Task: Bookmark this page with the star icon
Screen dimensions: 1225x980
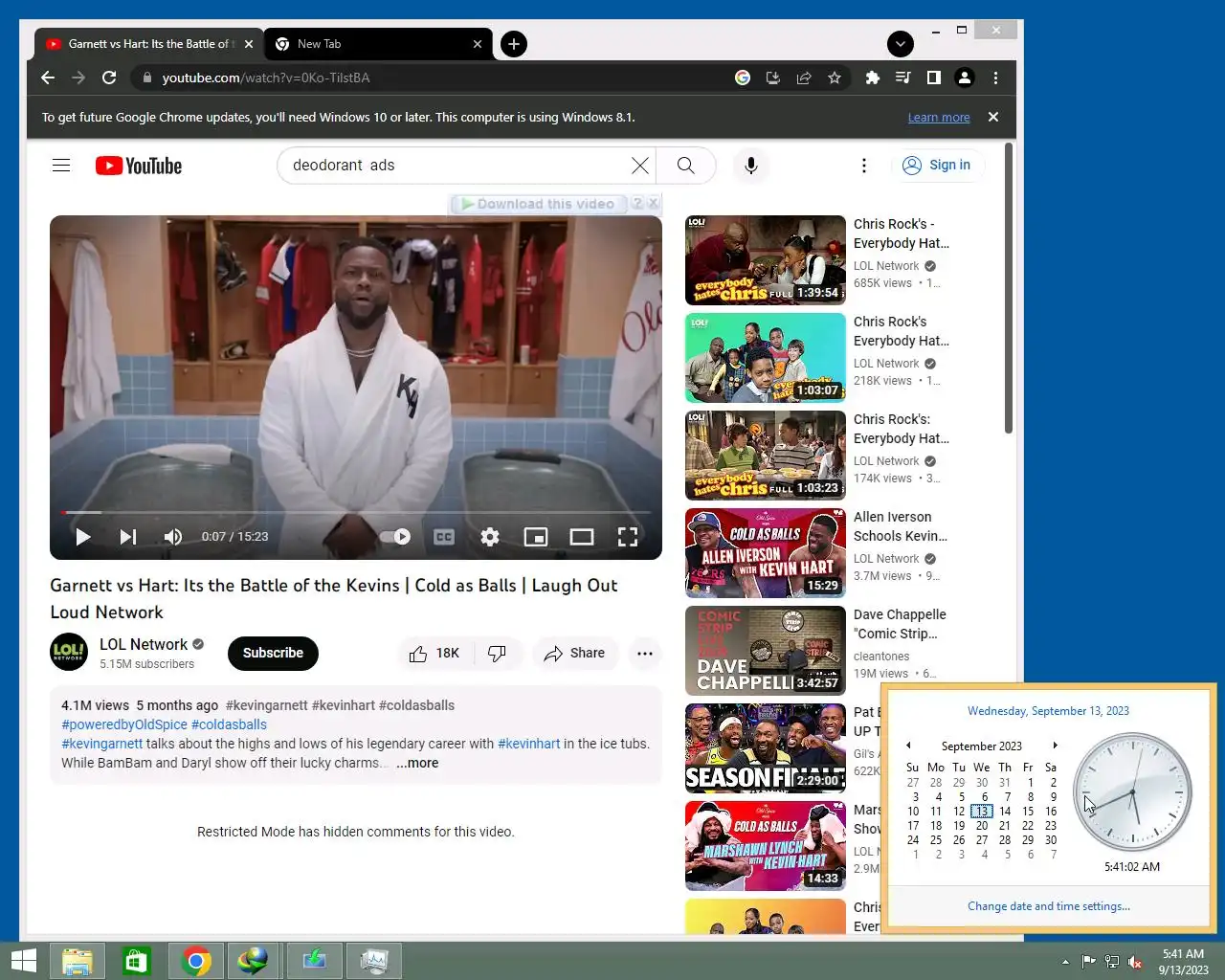Action: click(835, 78)
